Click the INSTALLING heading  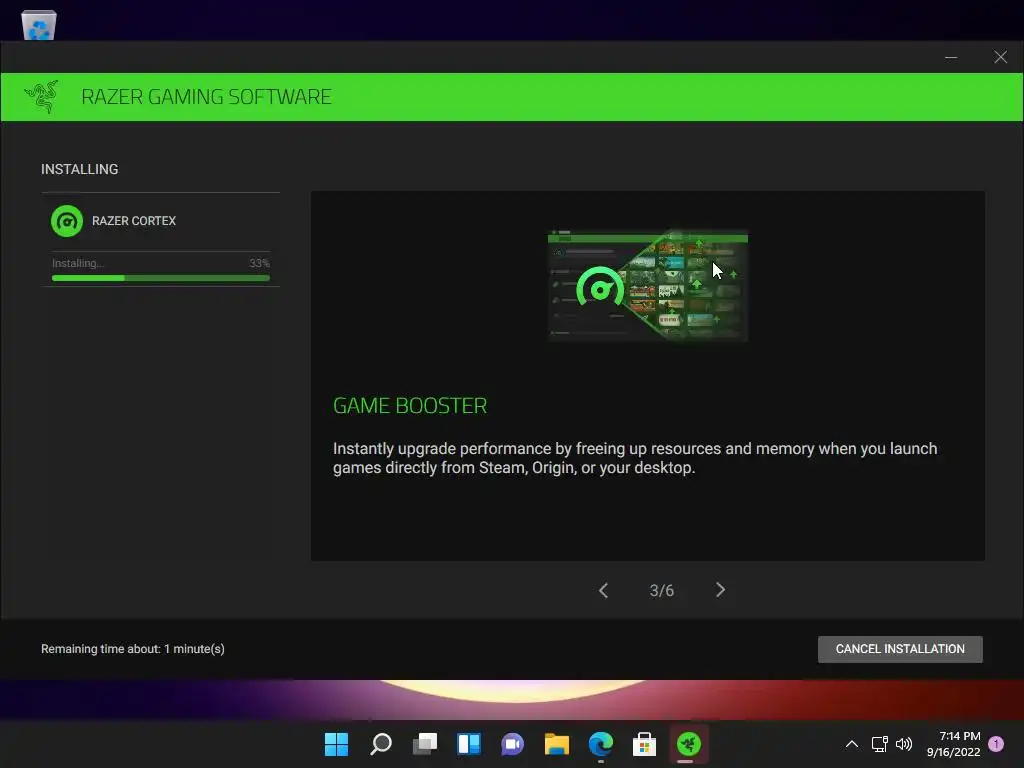pyautogui.click(x=80, y=169)
